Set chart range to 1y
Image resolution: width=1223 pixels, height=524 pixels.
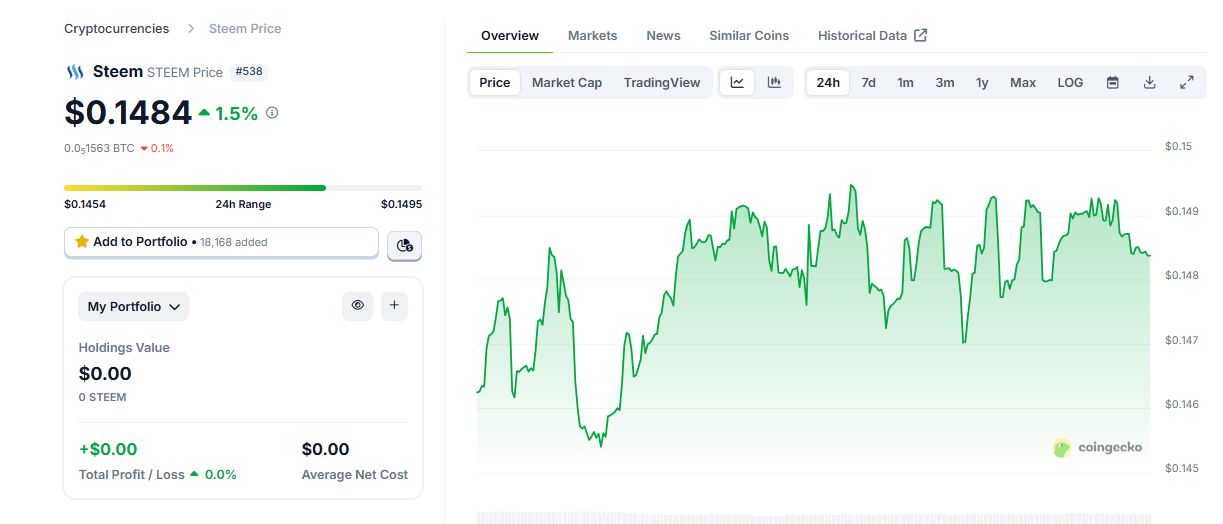982,83
